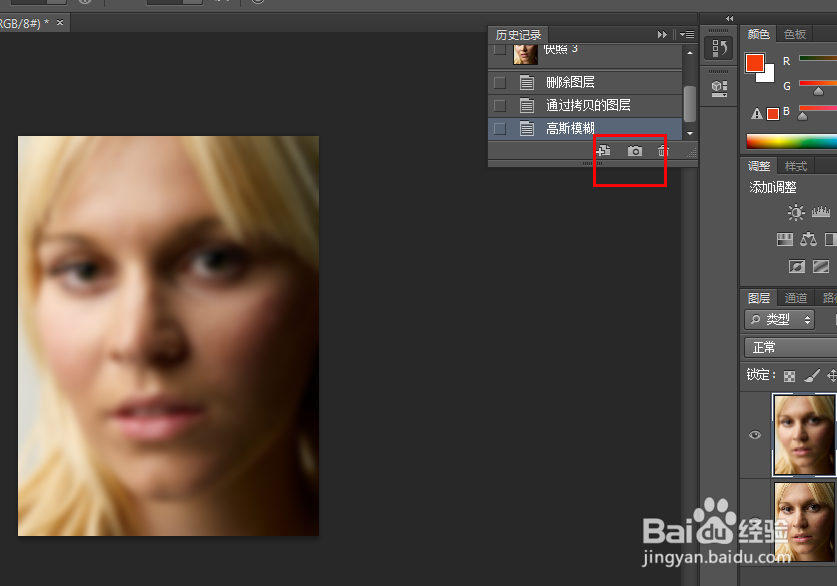Switch to the 样式 tab

[x=795, y=166]
